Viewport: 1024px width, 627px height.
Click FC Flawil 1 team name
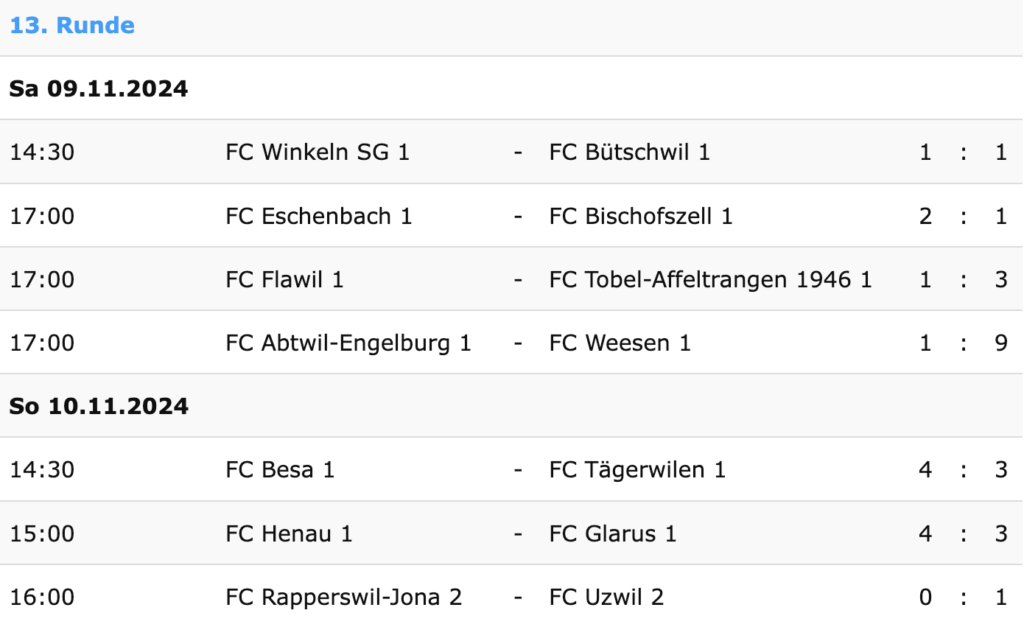284,280
